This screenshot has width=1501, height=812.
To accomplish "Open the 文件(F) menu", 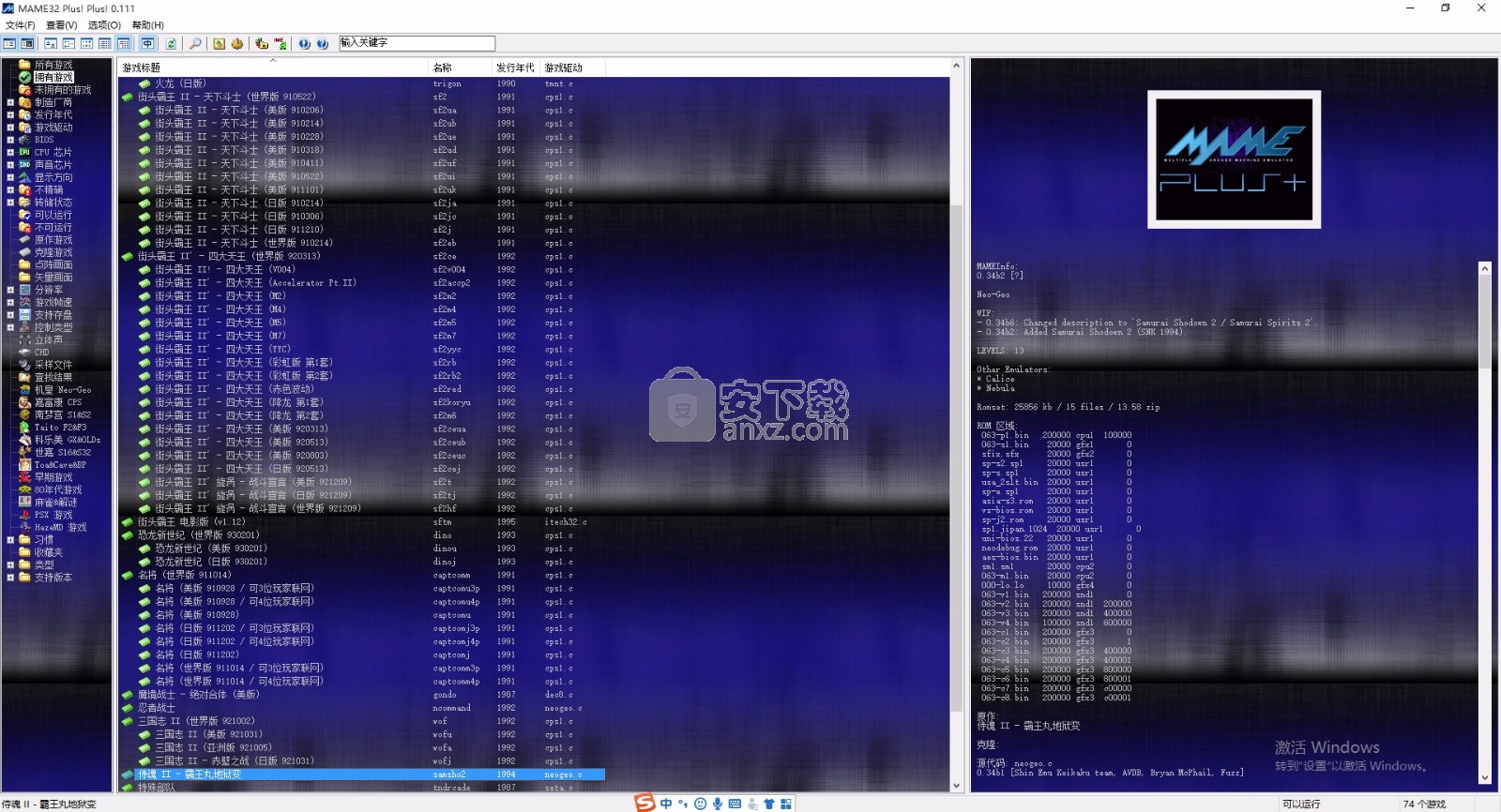I will [20, 25].
